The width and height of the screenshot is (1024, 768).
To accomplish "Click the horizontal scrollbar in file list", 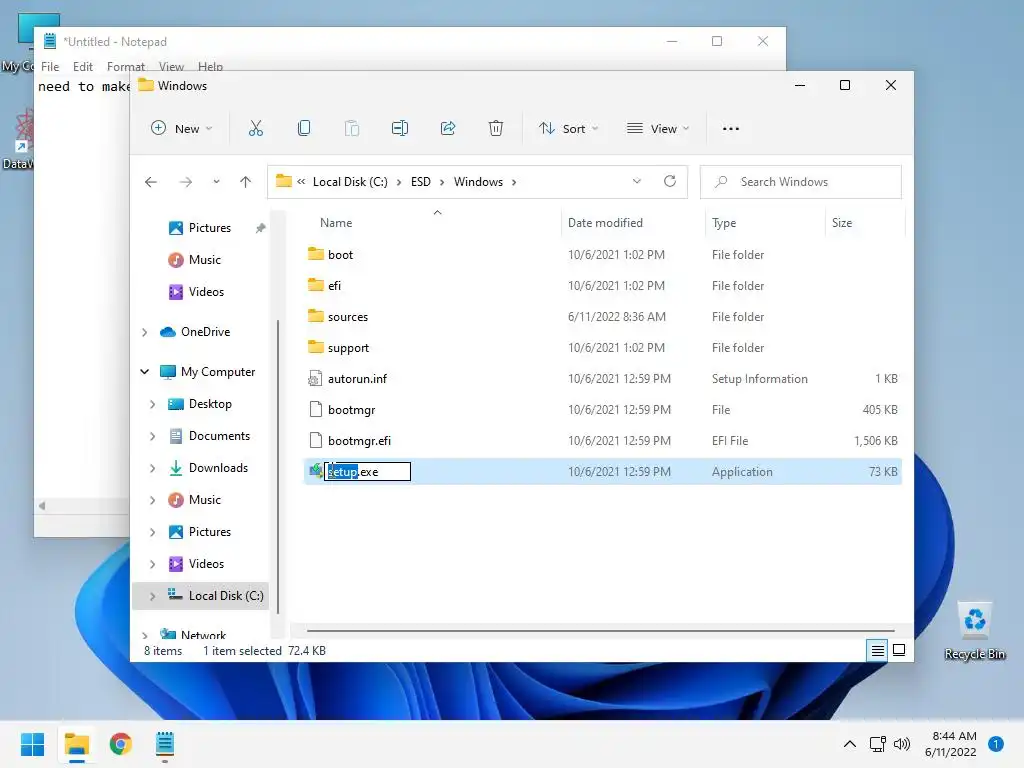I will (600, 631).
